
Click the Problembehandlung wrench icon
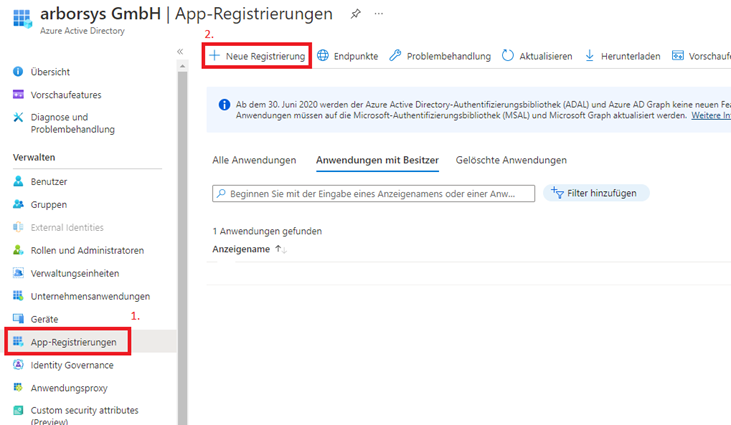(x=396, y=56)
